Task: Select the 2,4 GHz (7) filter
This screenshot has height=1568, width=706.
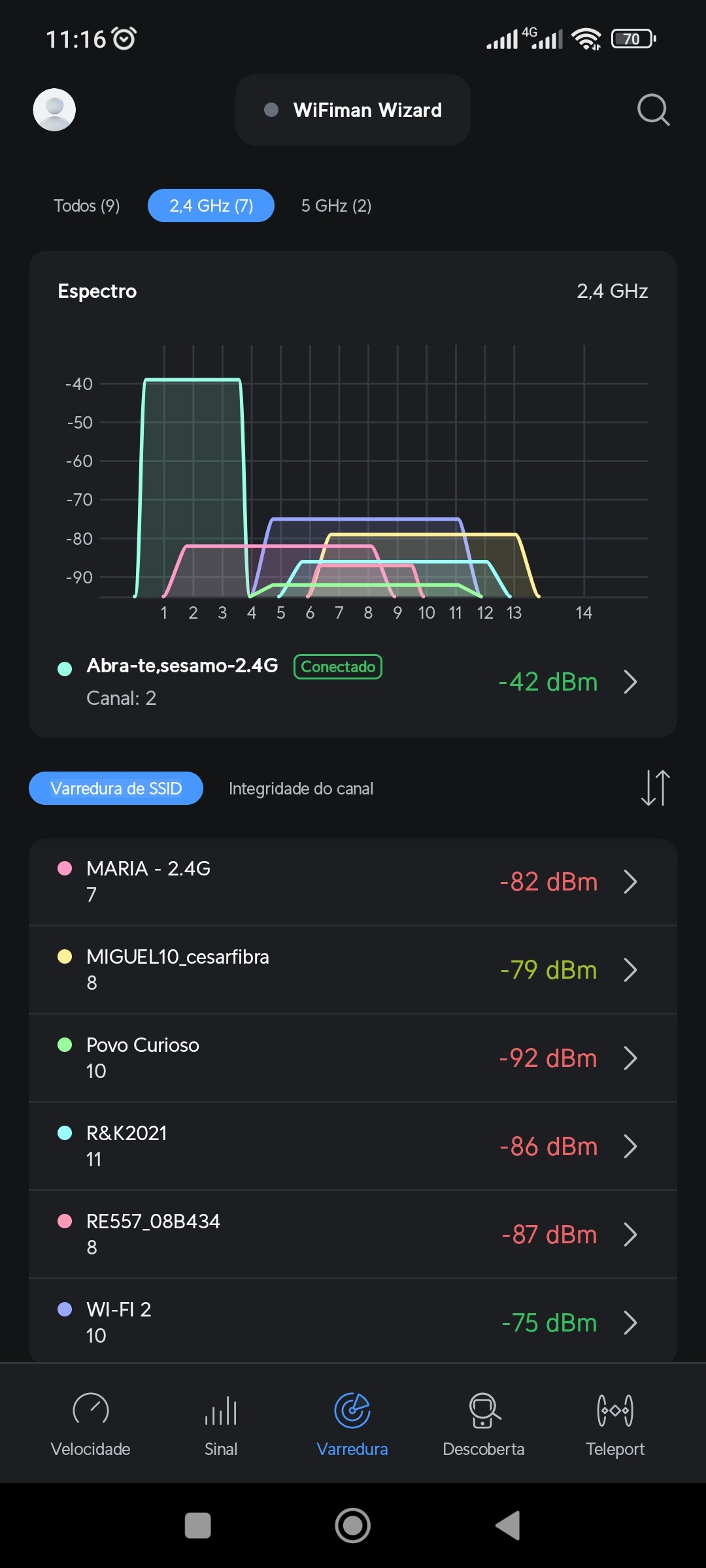Action: (211, 206)
